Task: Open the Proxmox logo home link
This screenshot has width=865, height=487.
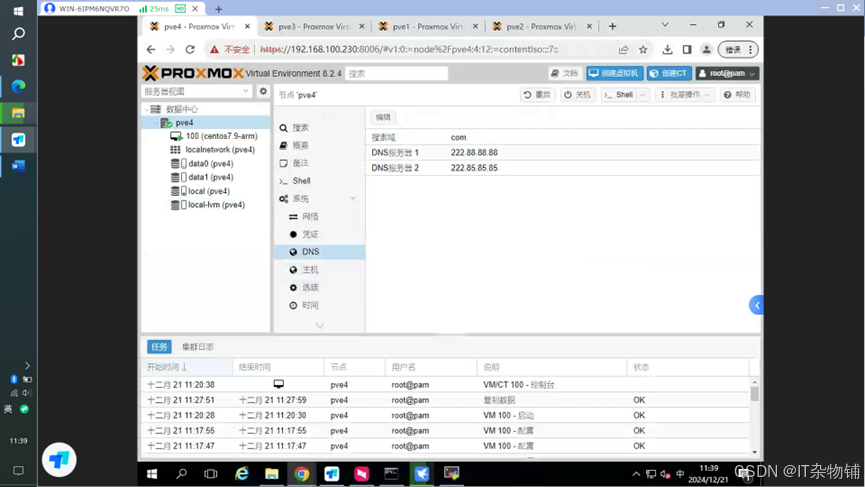Action: point(193,73)
